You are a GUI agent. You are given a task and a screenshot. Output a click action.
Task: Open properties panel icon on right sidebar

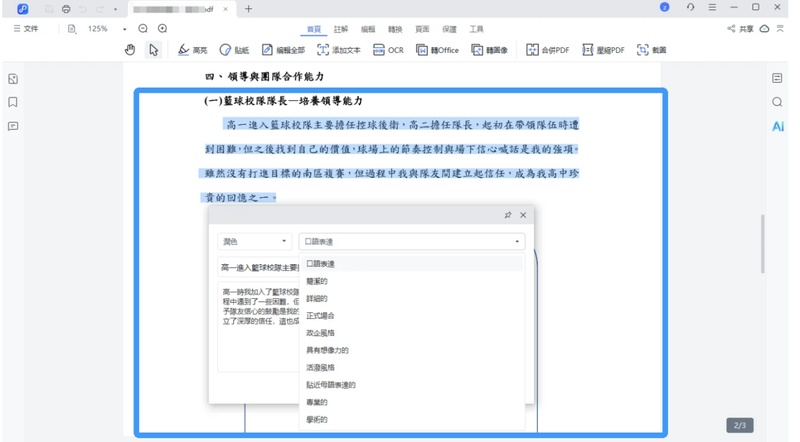pos(777,78)
